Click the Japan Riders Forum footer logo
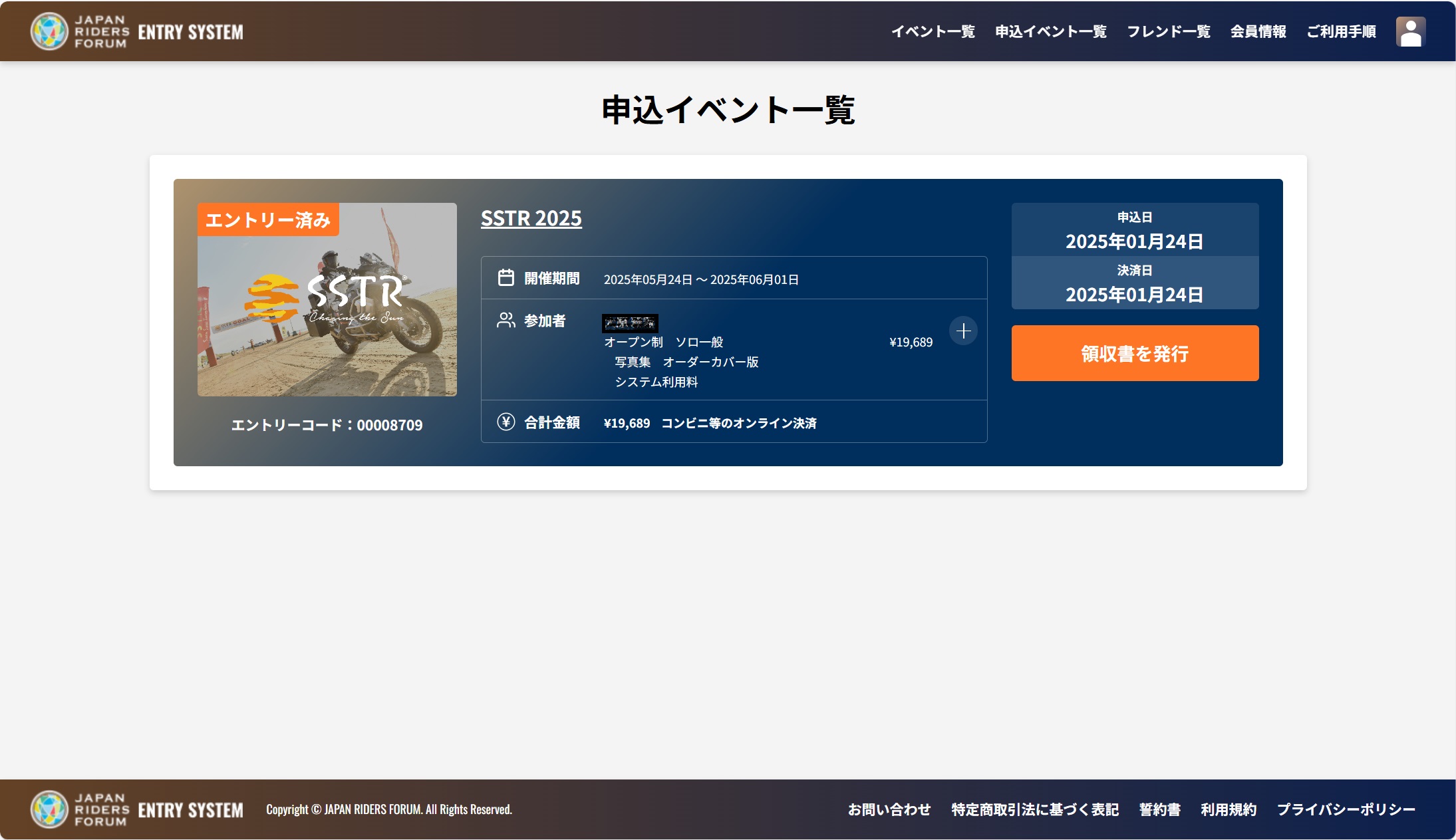Image resolution: width=1456 pixels, height=840 pixels. point(137,809)
